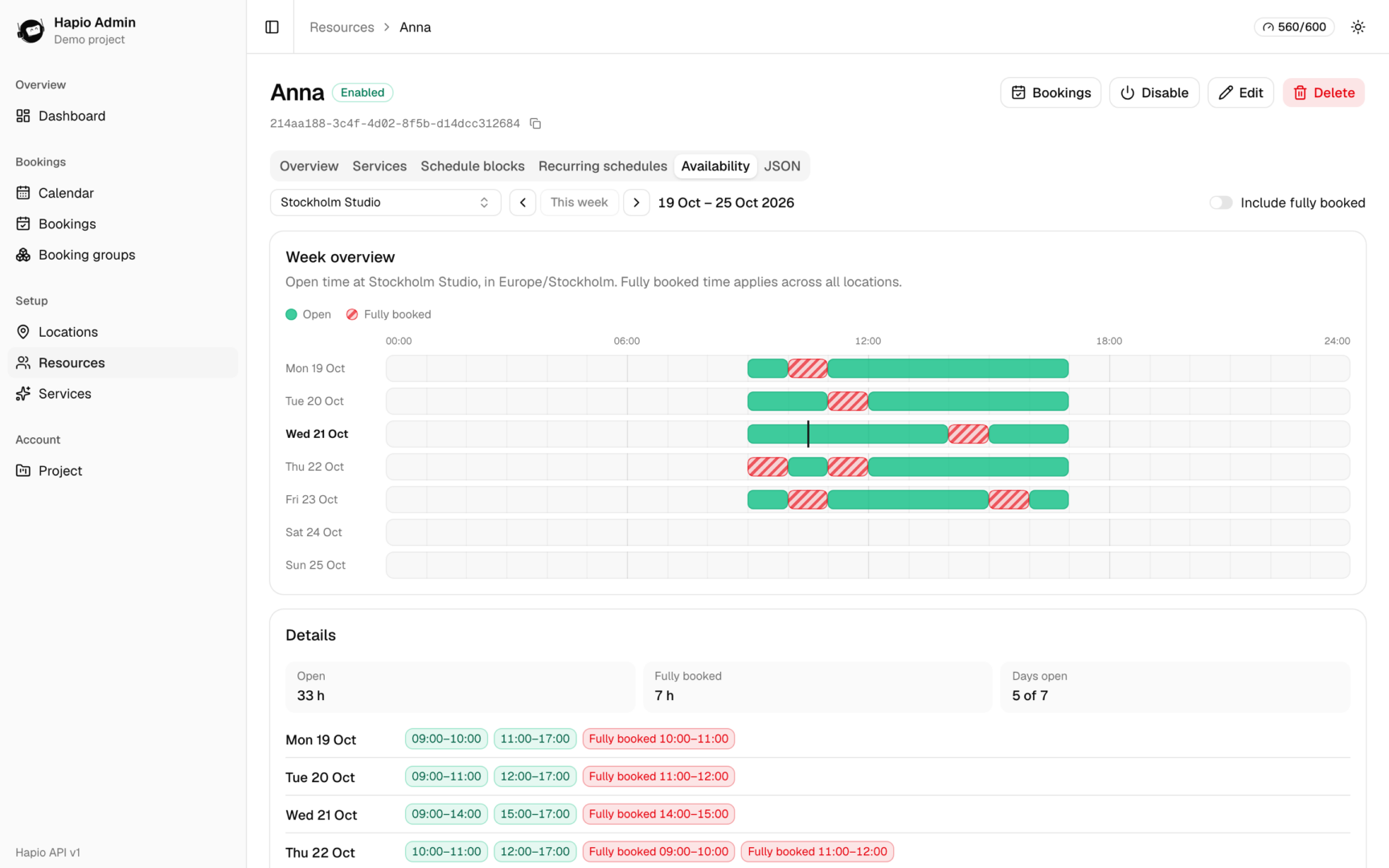Image resolution: width=1389 pixels, height=868 pixels.
Task: Select the Availability tab
Action: tap(715, 166)
